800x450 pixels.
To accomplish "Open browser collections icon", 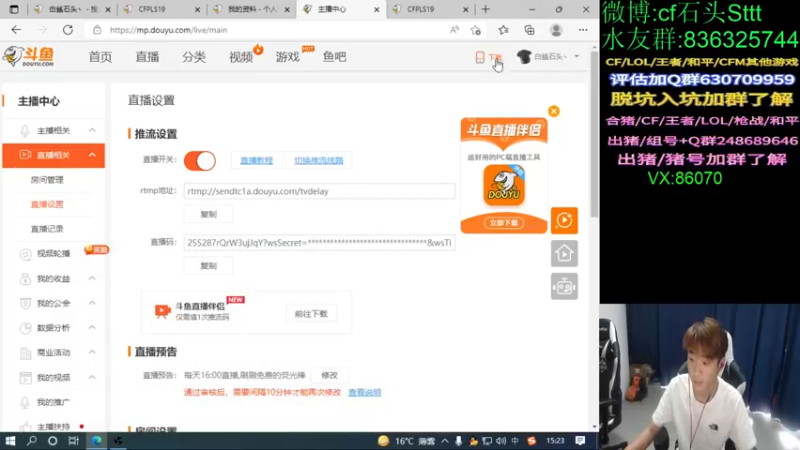I will 530,30.
